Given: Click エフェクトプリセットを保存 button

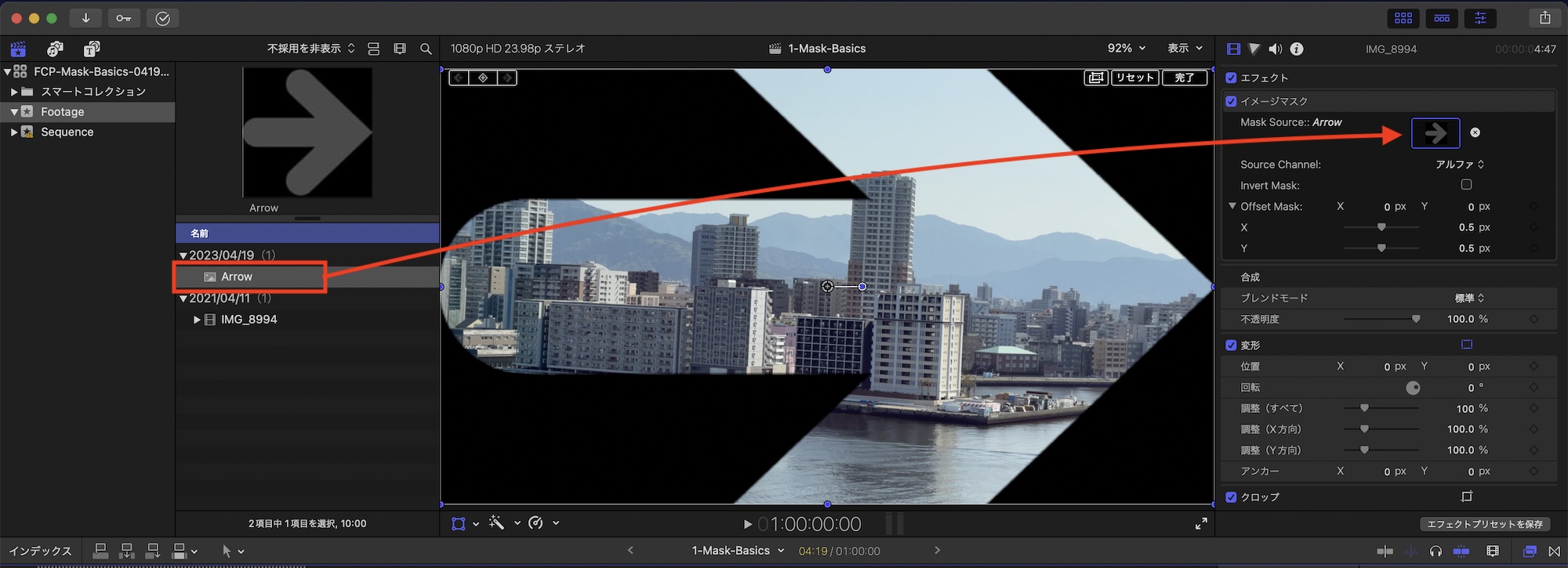Looking at the screenshot, I should 1484,524.
